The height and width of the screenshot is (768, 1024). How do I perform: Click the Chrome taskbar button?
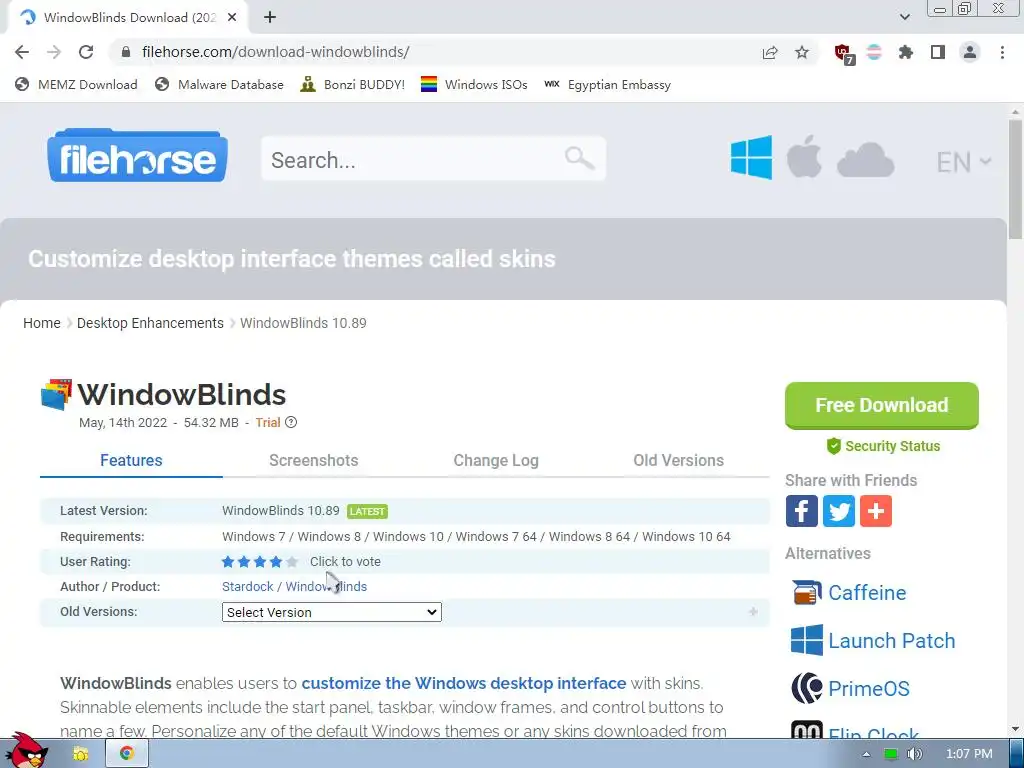click(126, 754)
